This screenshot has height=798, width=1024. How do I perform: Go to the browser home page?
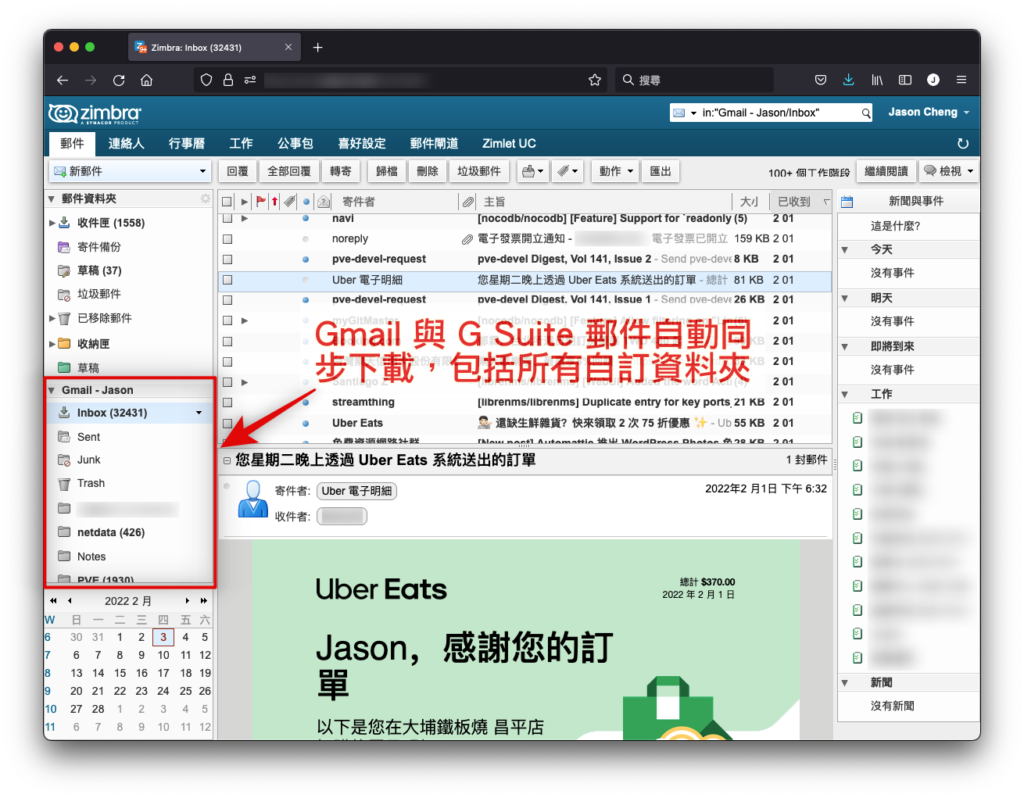click(x=147, y=80)
